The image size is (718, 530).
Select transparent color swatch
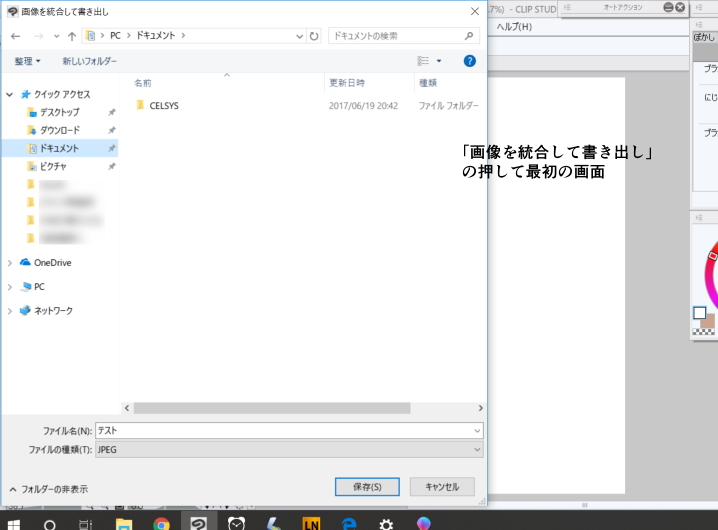pos(703,332)
